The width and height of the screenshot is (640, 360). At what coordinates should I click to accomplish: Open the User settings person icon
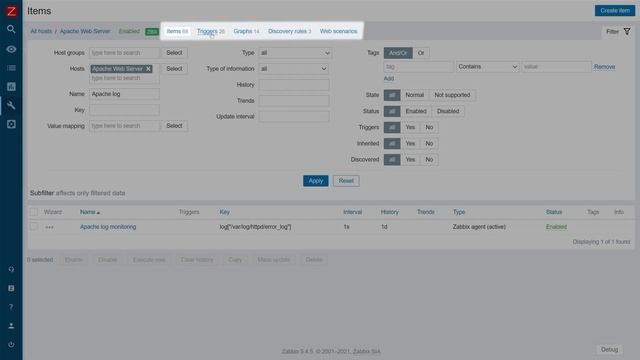11,326
